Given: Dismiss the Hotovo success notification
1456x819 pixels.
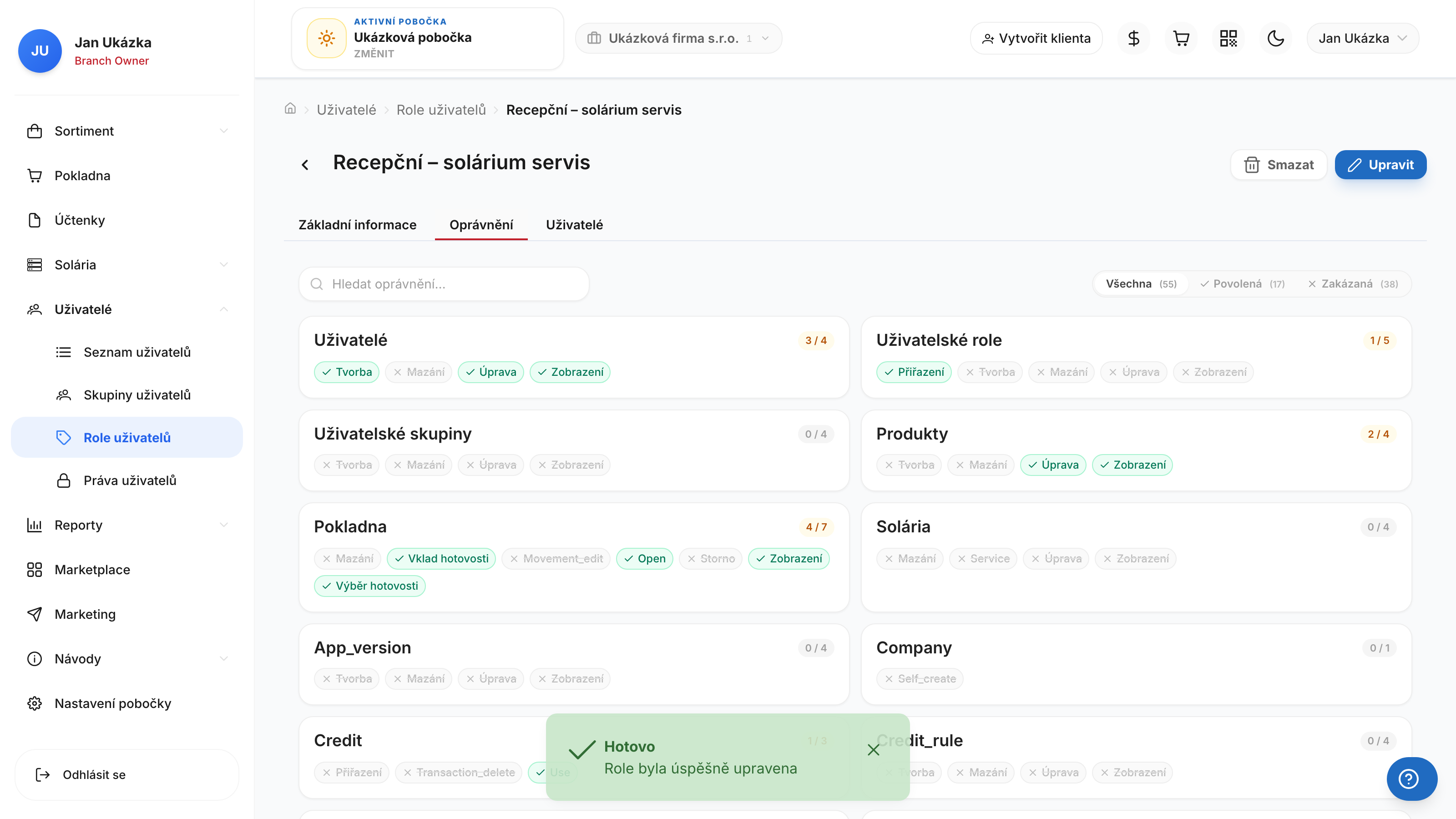Looking at the screenshot, I should click(x=873, y=749).
